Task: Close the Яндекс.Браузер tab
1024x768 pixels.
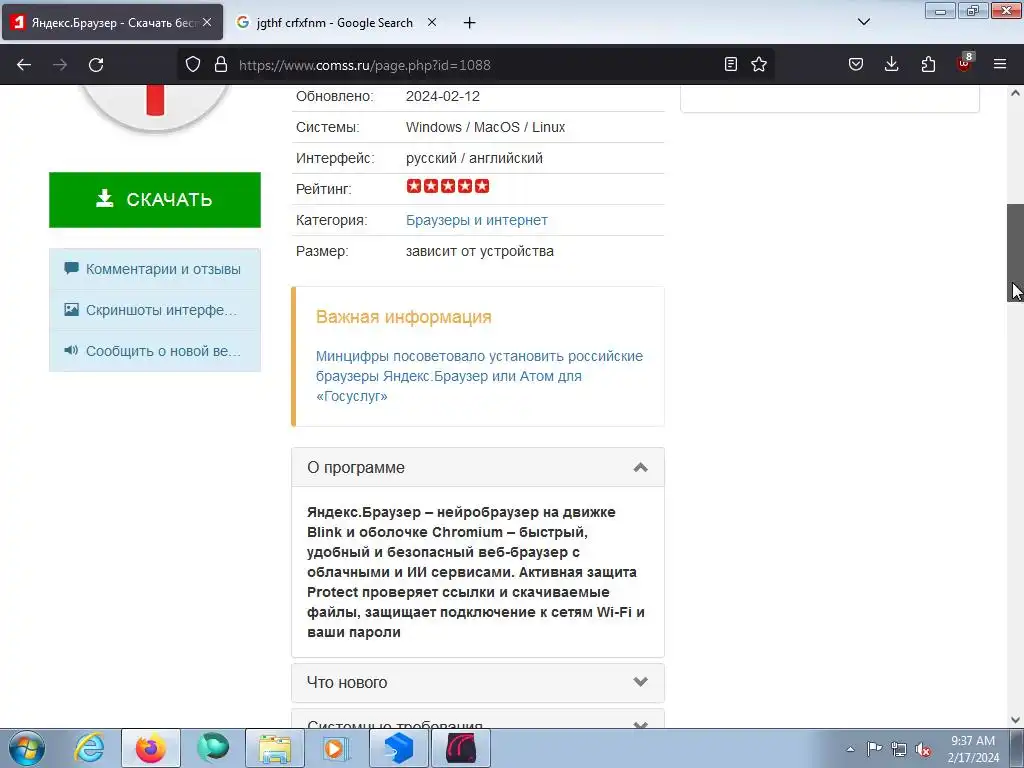Action: [x=207, y=22]
